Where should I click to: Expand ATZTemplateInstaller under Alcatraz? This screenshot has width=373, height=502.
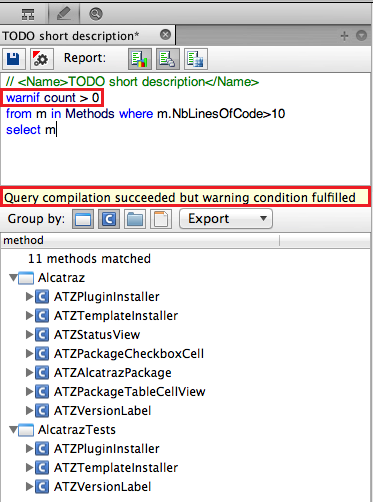pyautogui.click(x=29, y=315)
